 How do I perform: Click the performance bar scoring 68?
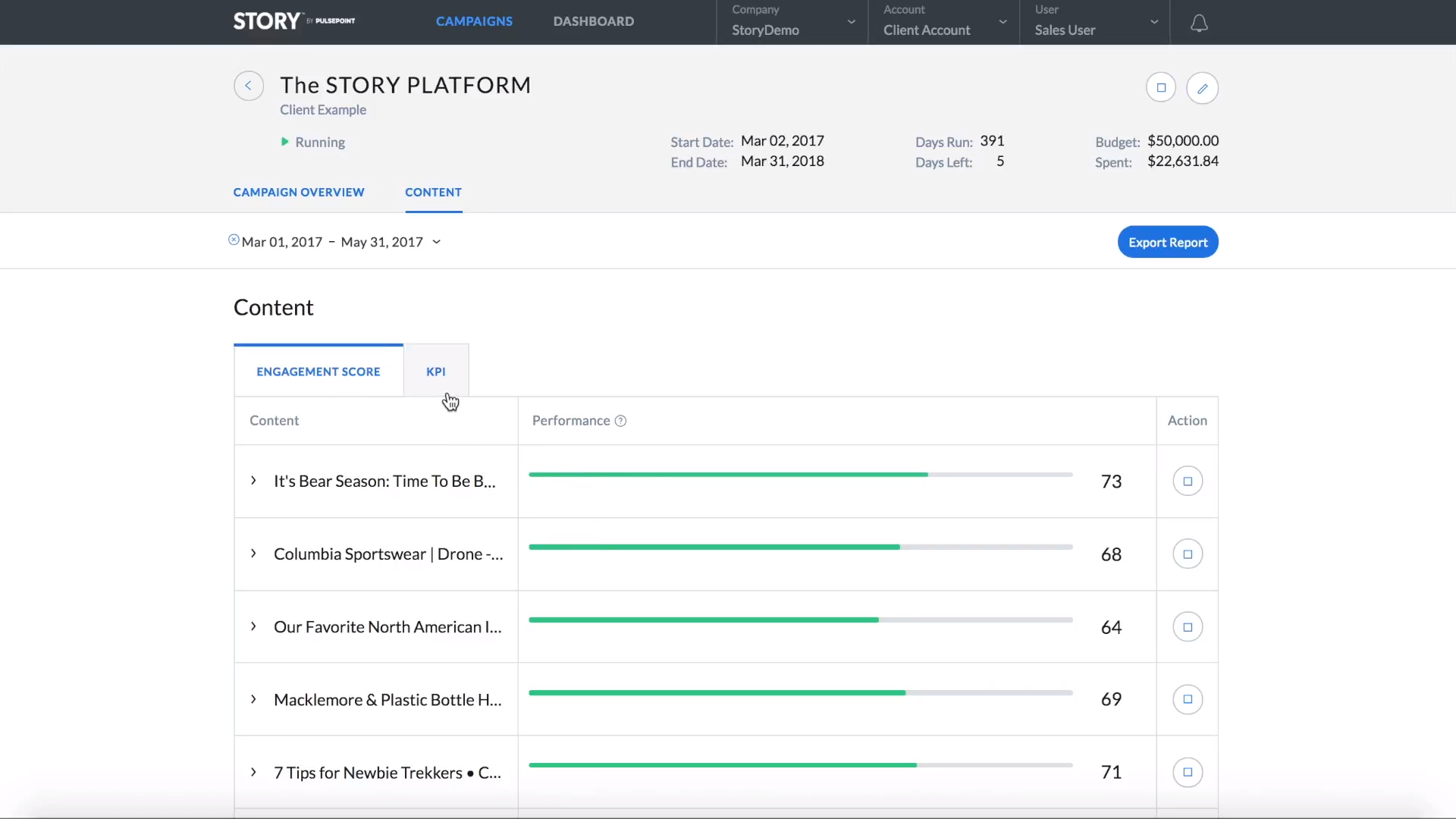801,548
